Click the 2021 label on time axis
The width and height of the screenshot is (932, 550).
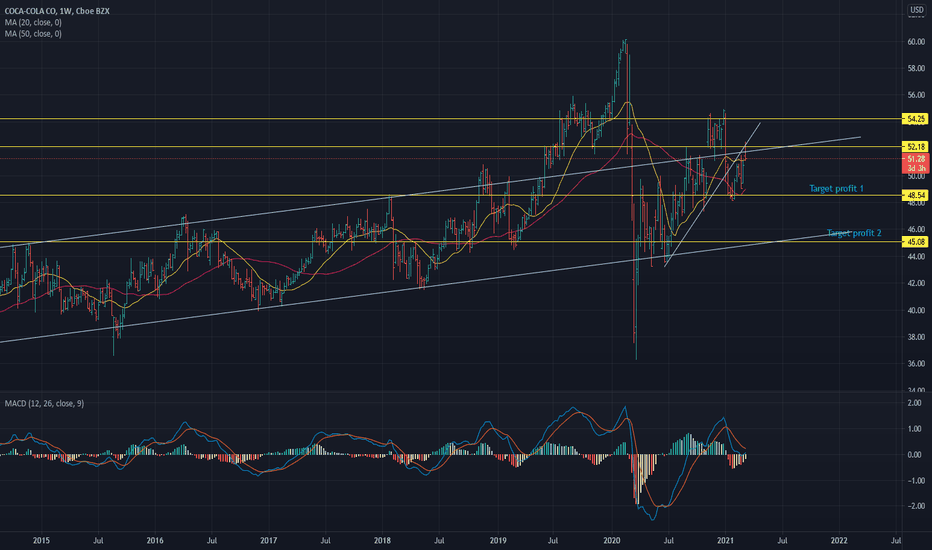tap(725, 540)
